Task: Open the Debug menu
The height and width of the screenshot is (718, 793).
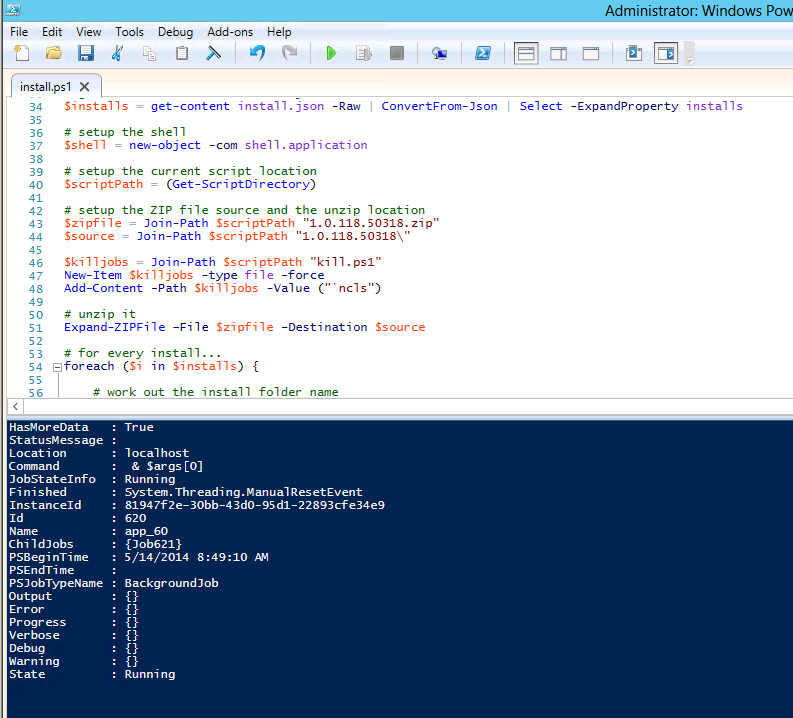Action: 175,32
